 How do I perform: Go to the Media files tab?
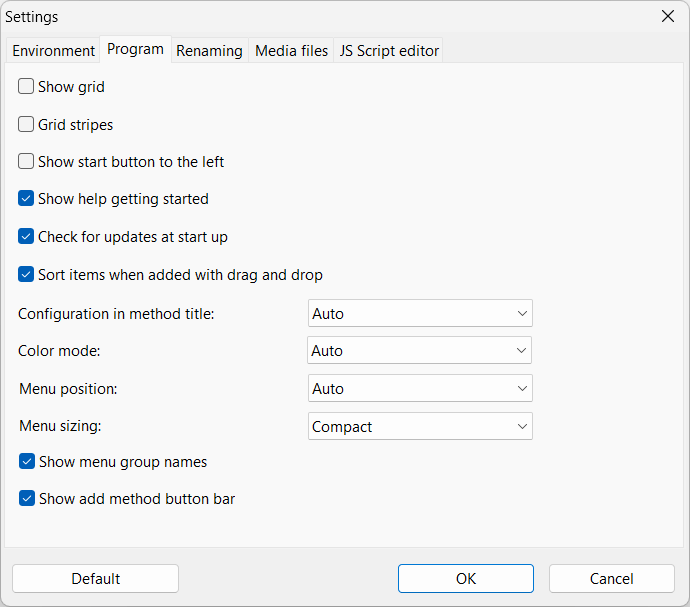click(x=291, y=51)
